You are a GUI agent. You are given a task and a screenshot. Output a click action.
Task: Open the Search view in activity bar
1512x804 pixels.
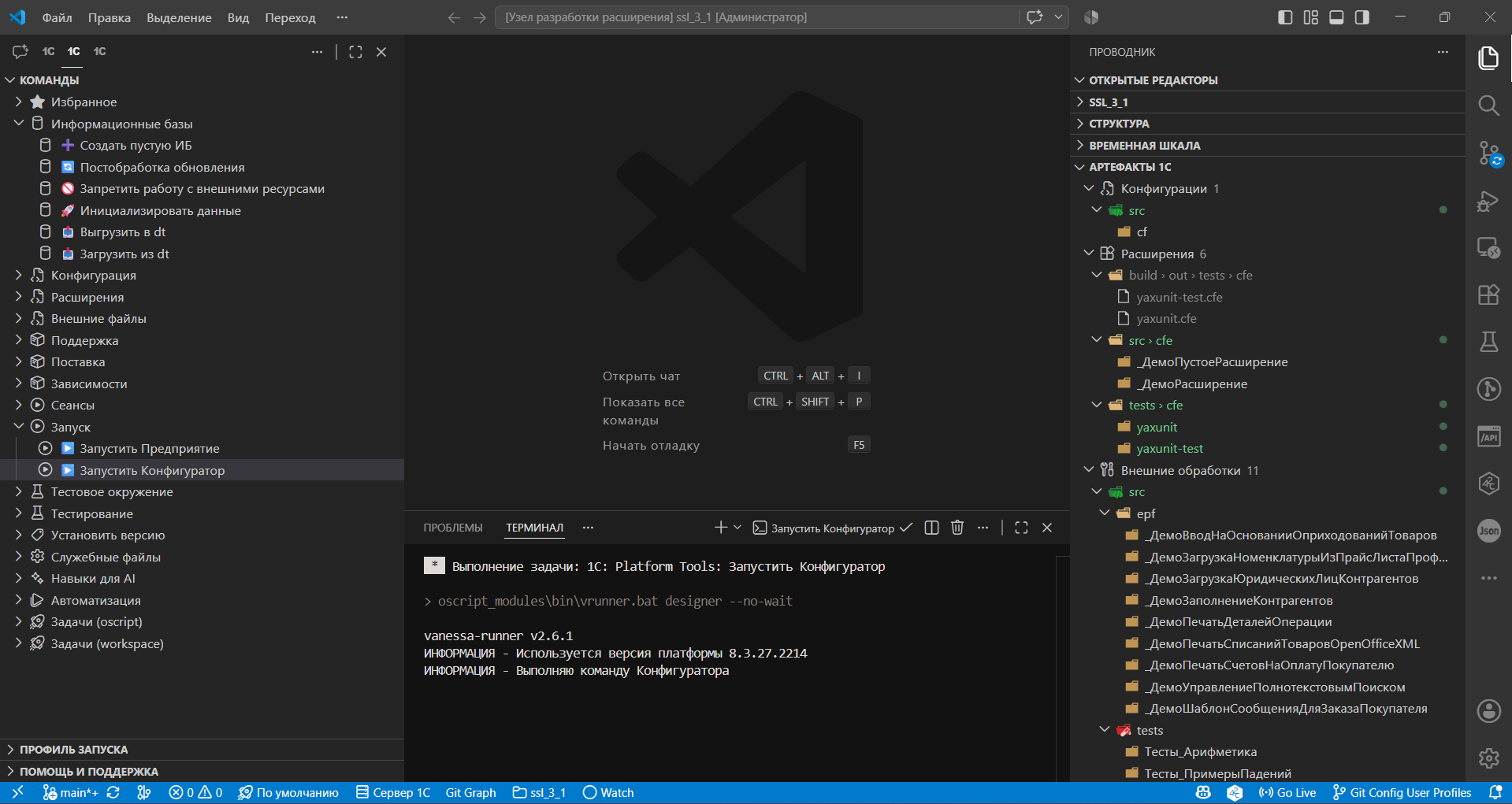pos(1488,106)
